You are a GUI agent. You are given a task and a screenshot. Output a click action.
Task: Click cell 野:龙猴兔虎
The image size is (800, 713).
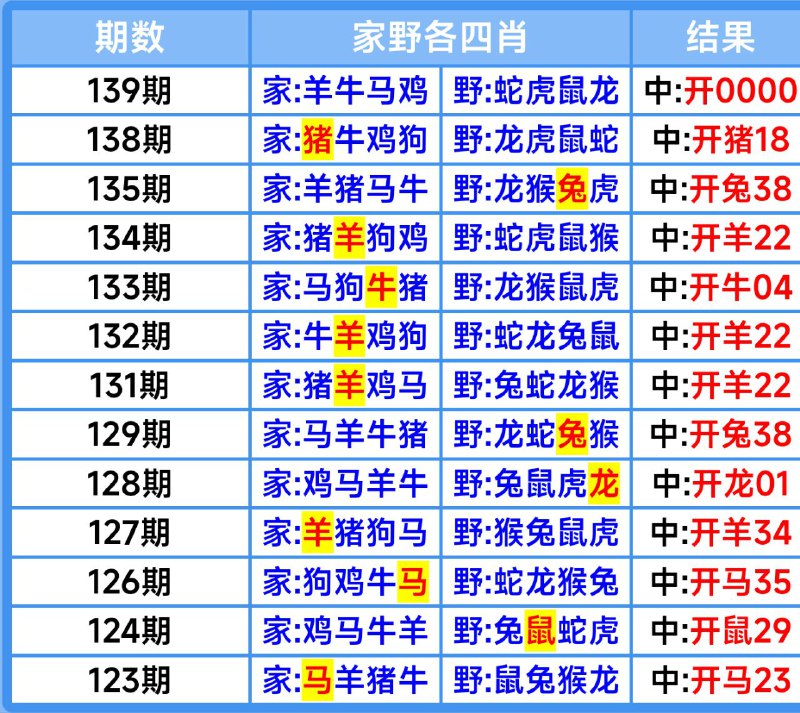536,189
